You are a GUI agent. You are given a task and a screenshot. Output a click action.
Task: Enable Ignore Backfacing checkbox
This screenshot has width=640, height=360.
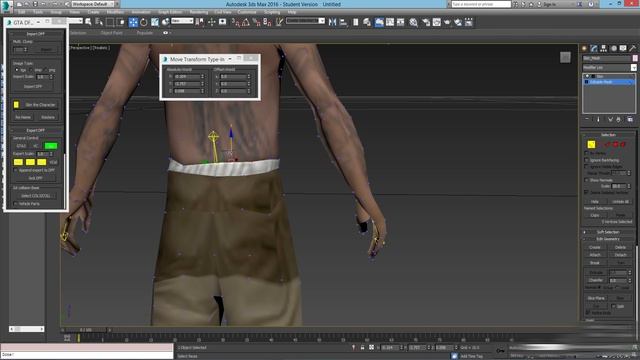(587, 160)
